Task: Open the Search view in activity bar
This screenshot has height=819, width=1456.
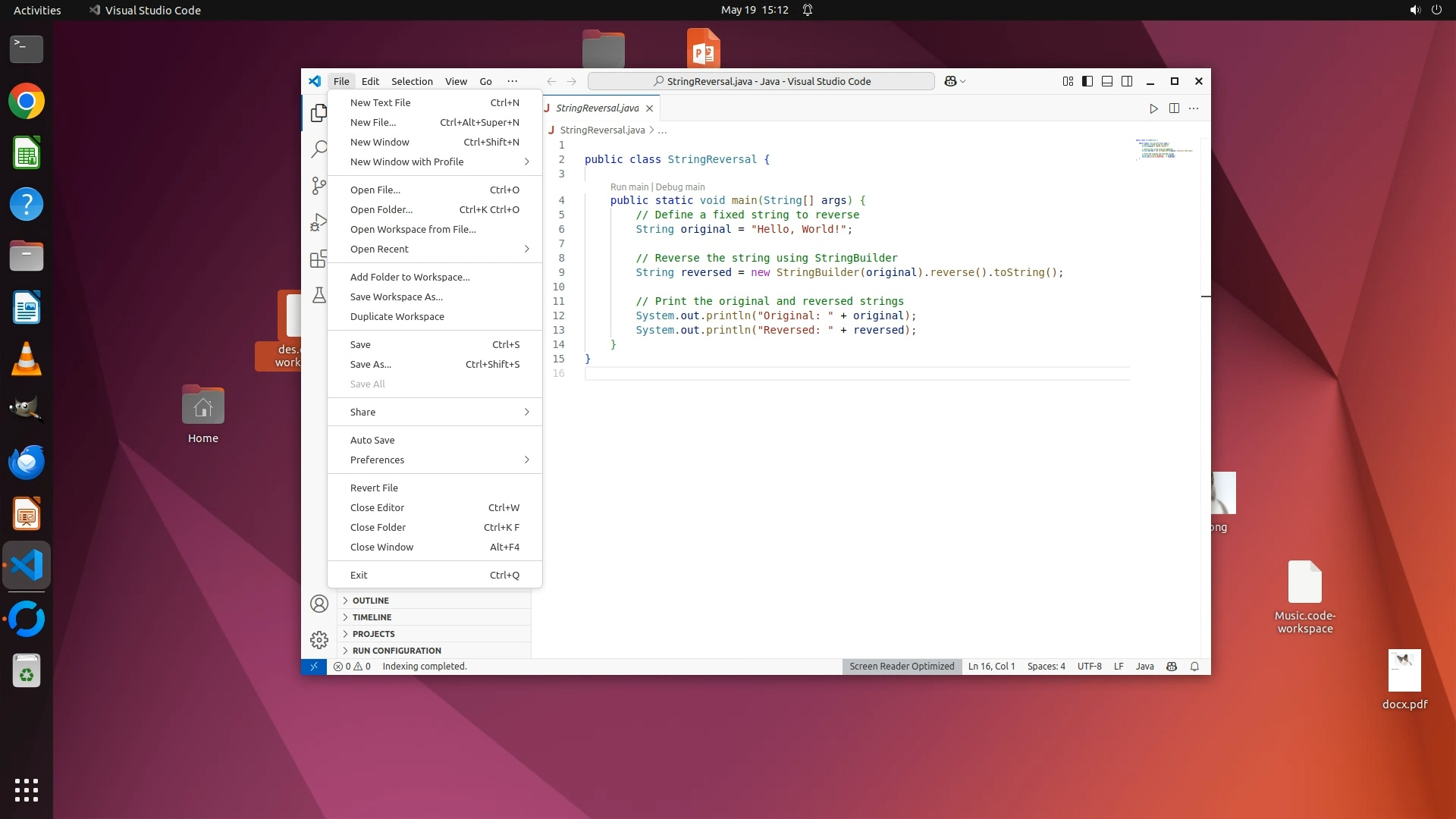Action: point(318,149)
